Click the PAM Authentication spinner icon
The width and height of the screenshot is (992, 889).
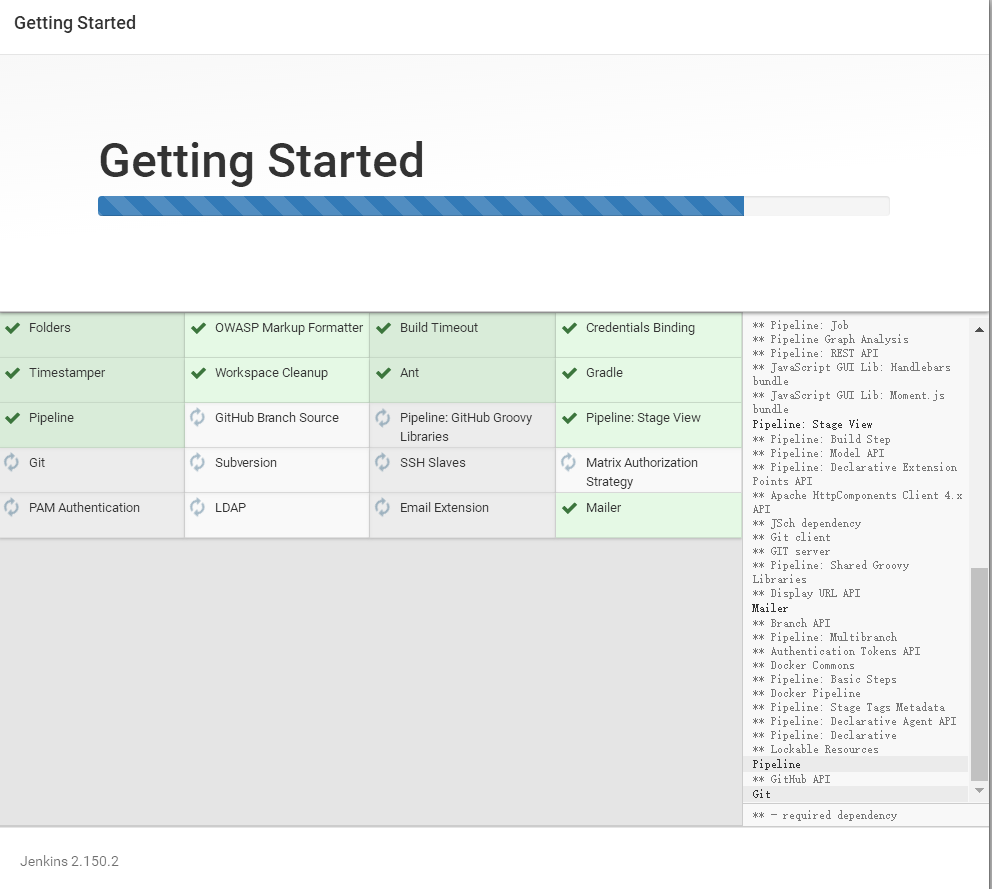(x=11, y=507)
